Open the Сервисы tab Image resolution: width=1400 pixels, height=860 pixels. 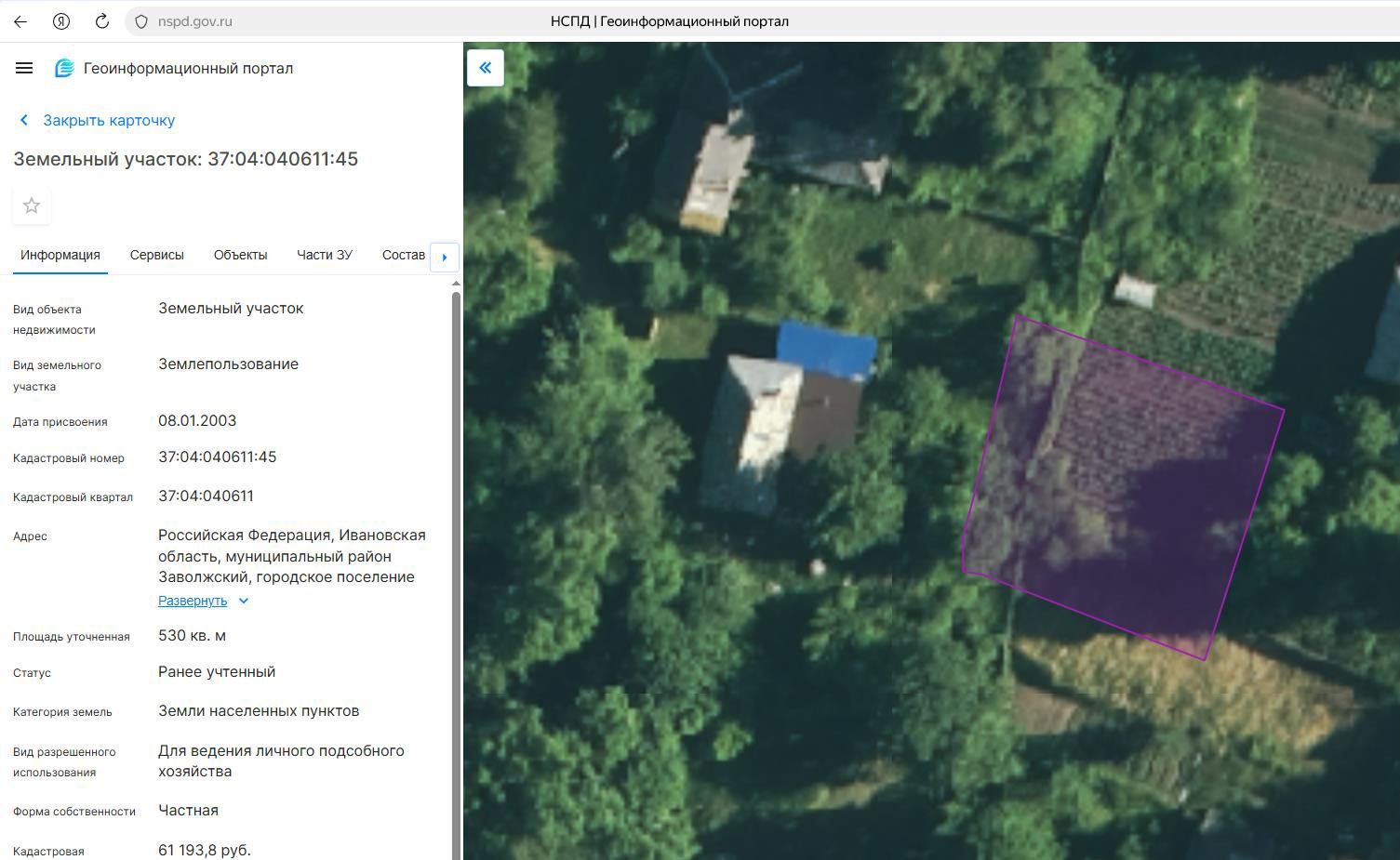(x=157, y=255)
